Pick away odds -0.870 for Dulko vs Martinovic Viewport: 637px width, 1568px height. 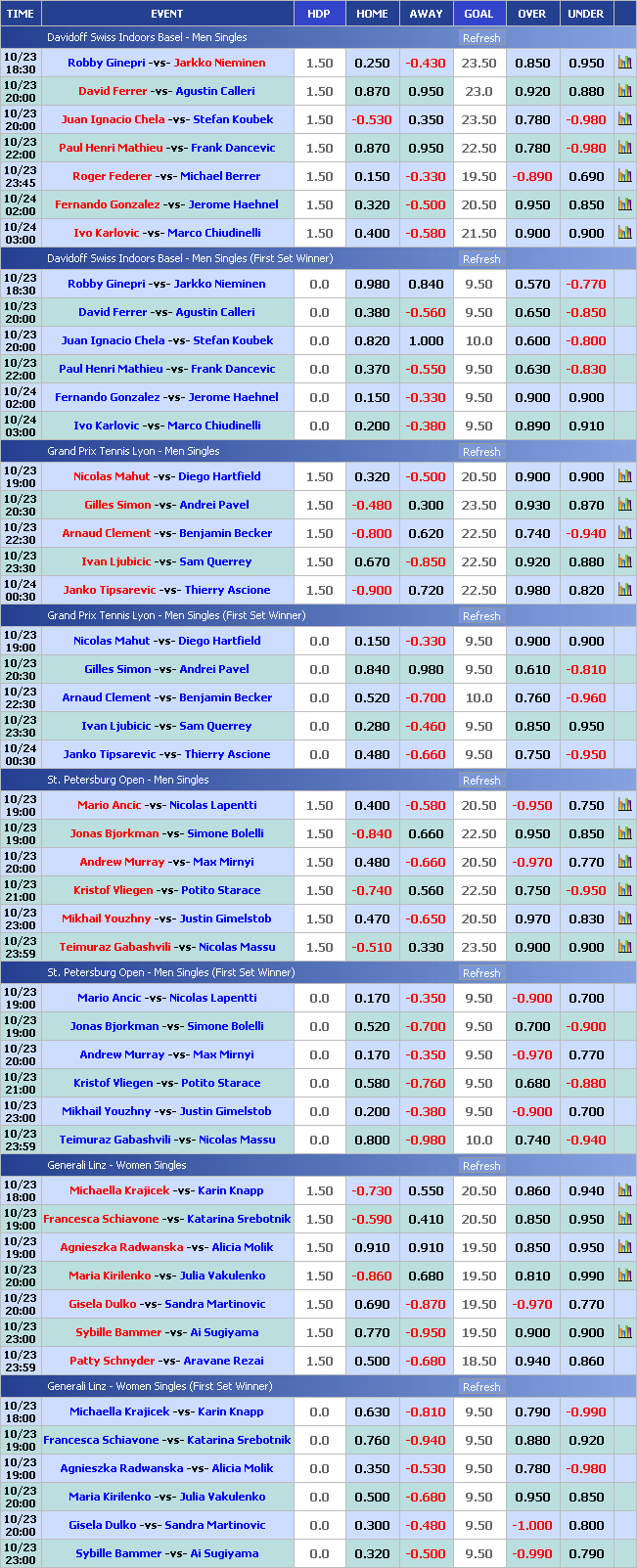426,1304
